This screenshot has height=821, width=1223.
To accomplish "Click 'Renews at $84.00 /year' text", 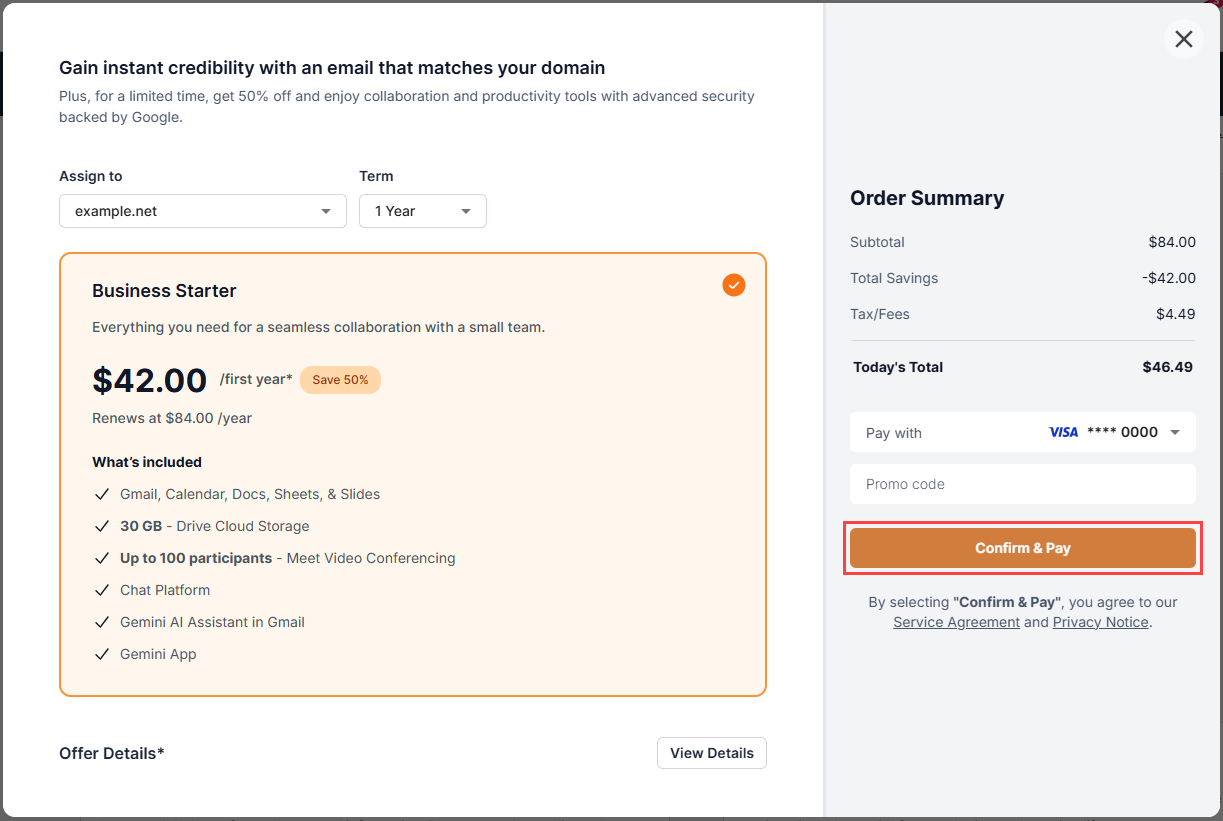I will [172, 418].
